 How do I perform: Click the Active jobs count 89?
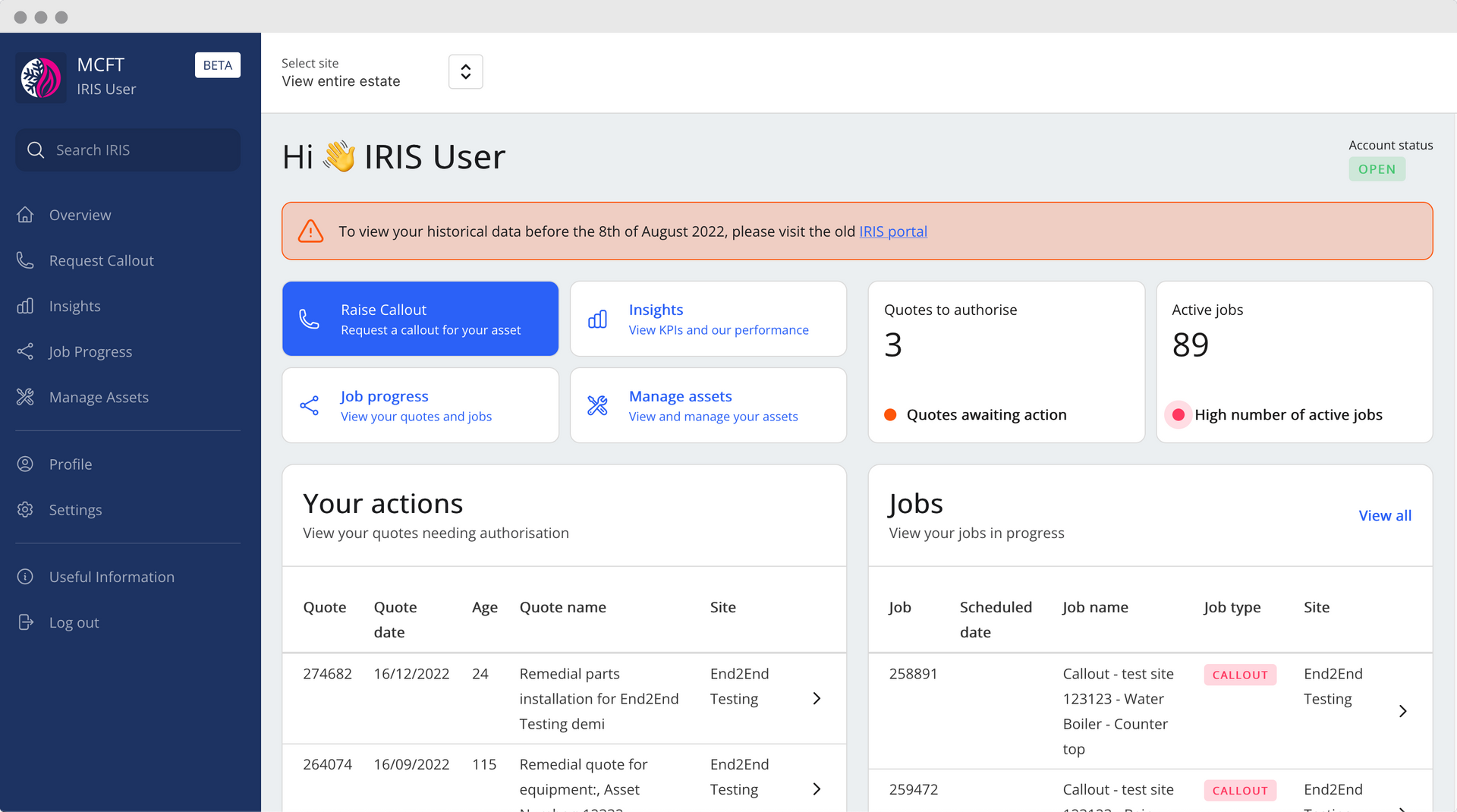coord(1190,345)
